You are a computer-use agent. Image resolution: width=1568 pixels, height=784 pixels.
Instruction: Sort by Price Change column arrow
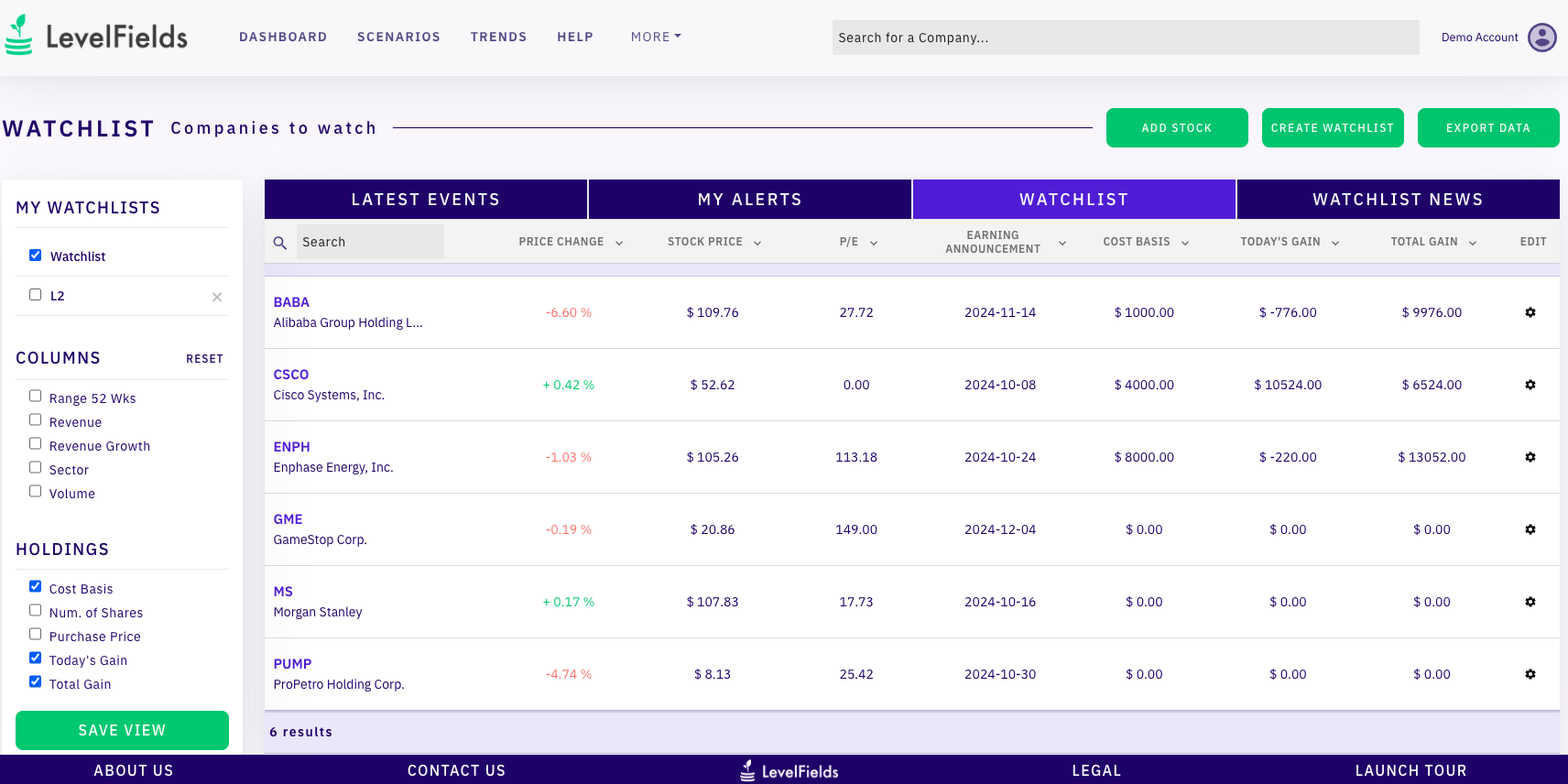click(619, 243)
